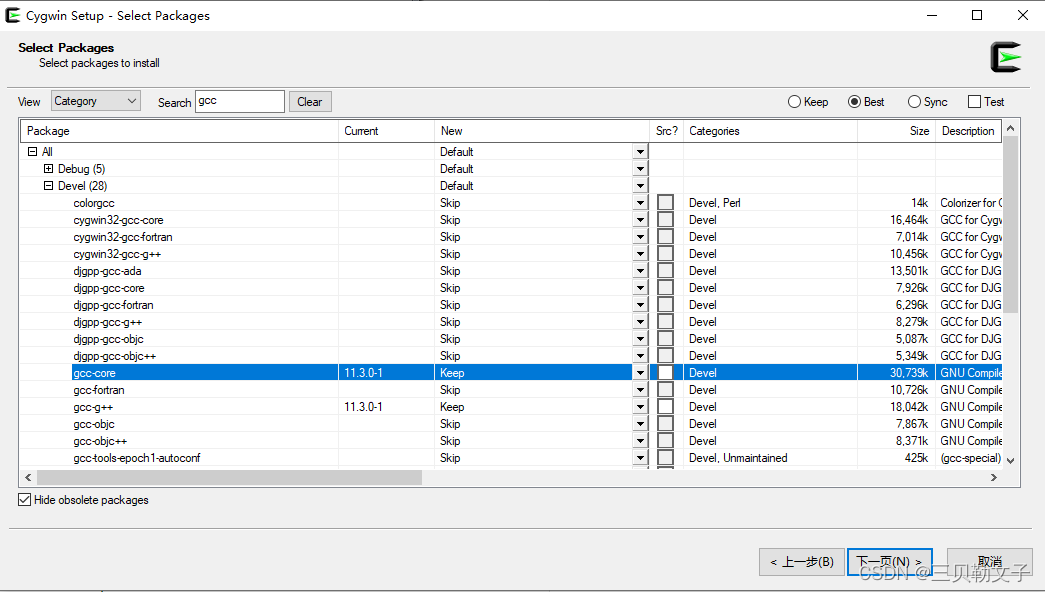The image size is (1045, 592).
Task: Click the Src? column header
Action: click(666, 131)
